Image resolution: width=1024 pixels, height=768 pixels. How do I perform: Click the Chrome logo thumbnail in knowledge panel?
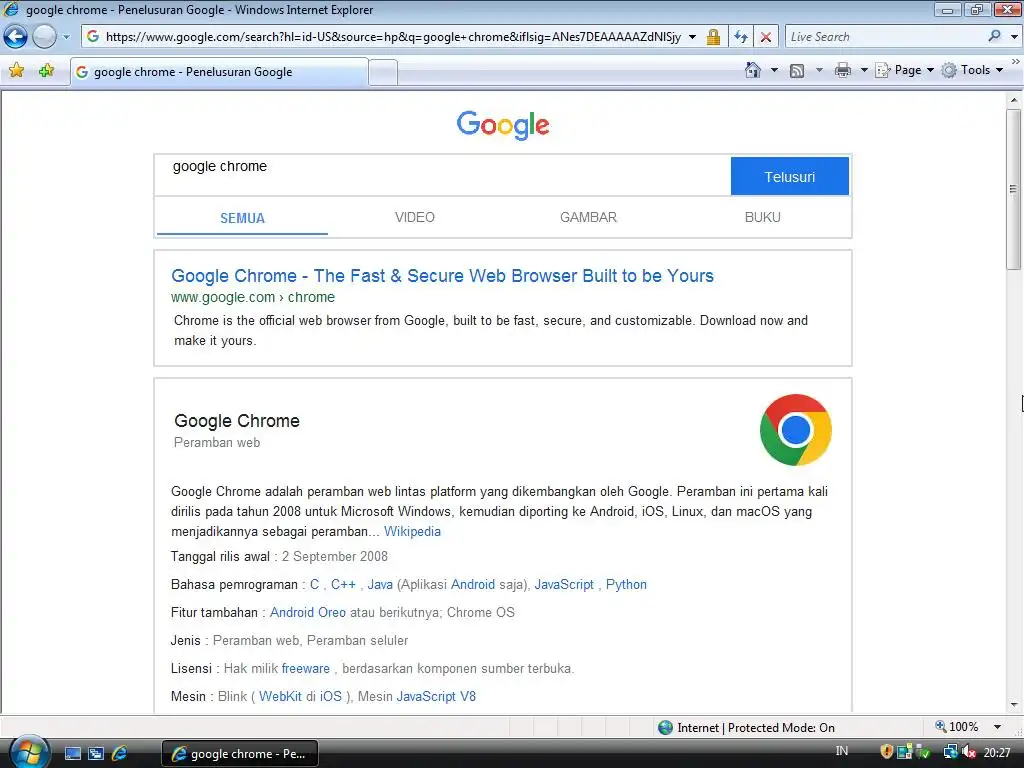click(795, 430)
